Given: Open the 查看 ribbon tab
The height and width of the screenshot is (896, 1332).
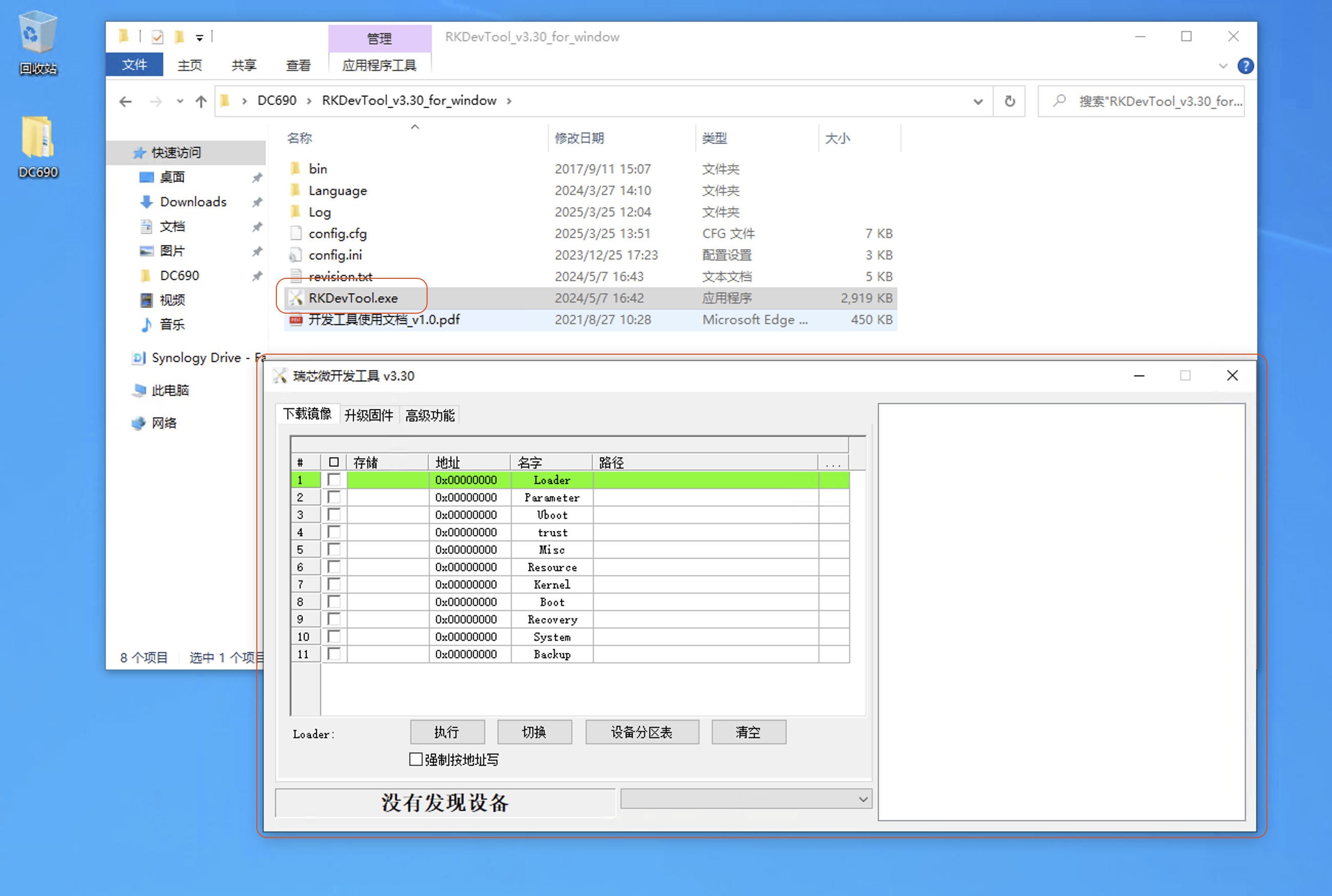Looking at the screenshot, I should [298, 66].
